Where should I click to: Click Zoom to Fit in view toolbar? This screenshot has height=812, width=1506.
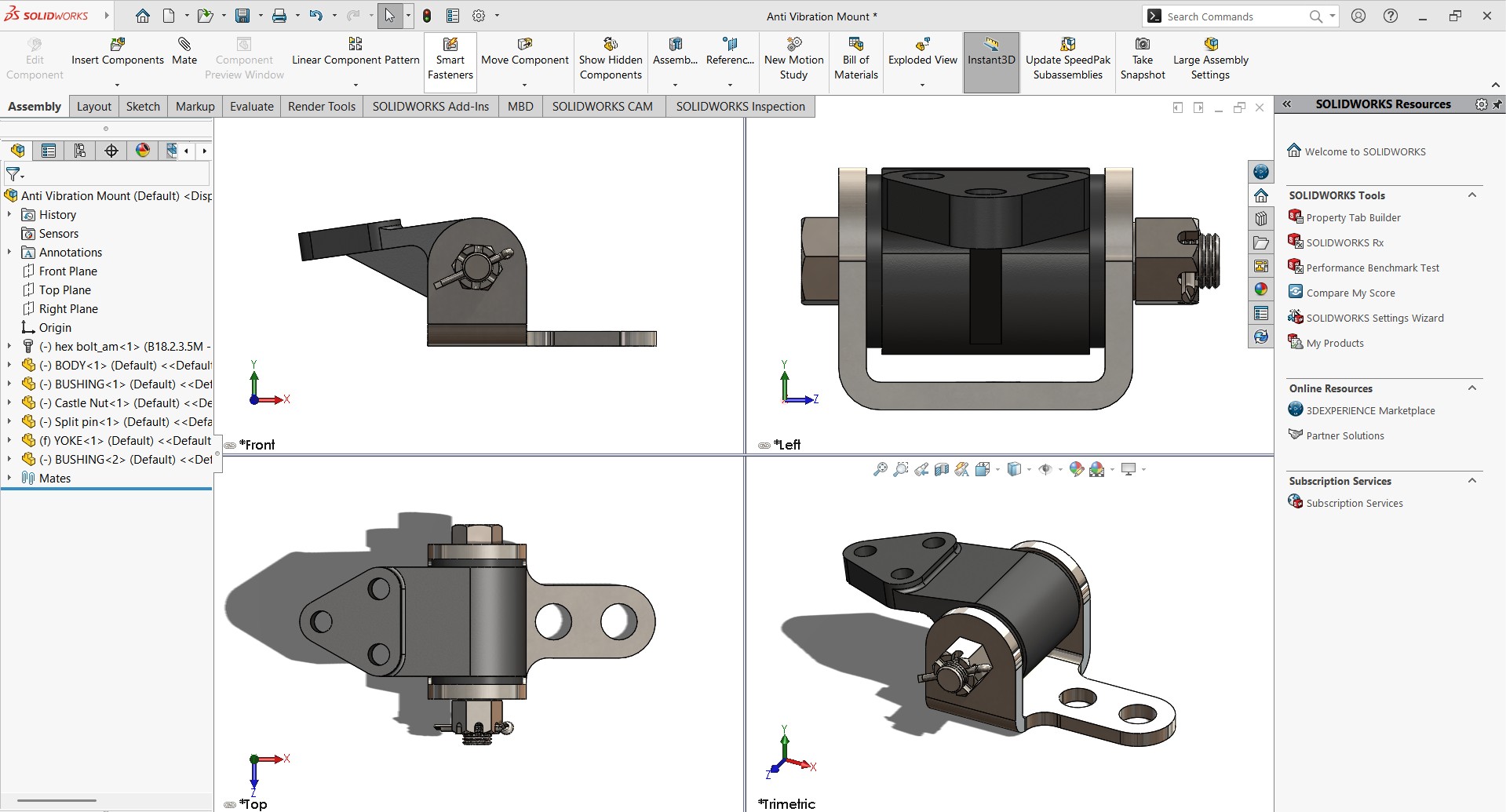(881, 469)
